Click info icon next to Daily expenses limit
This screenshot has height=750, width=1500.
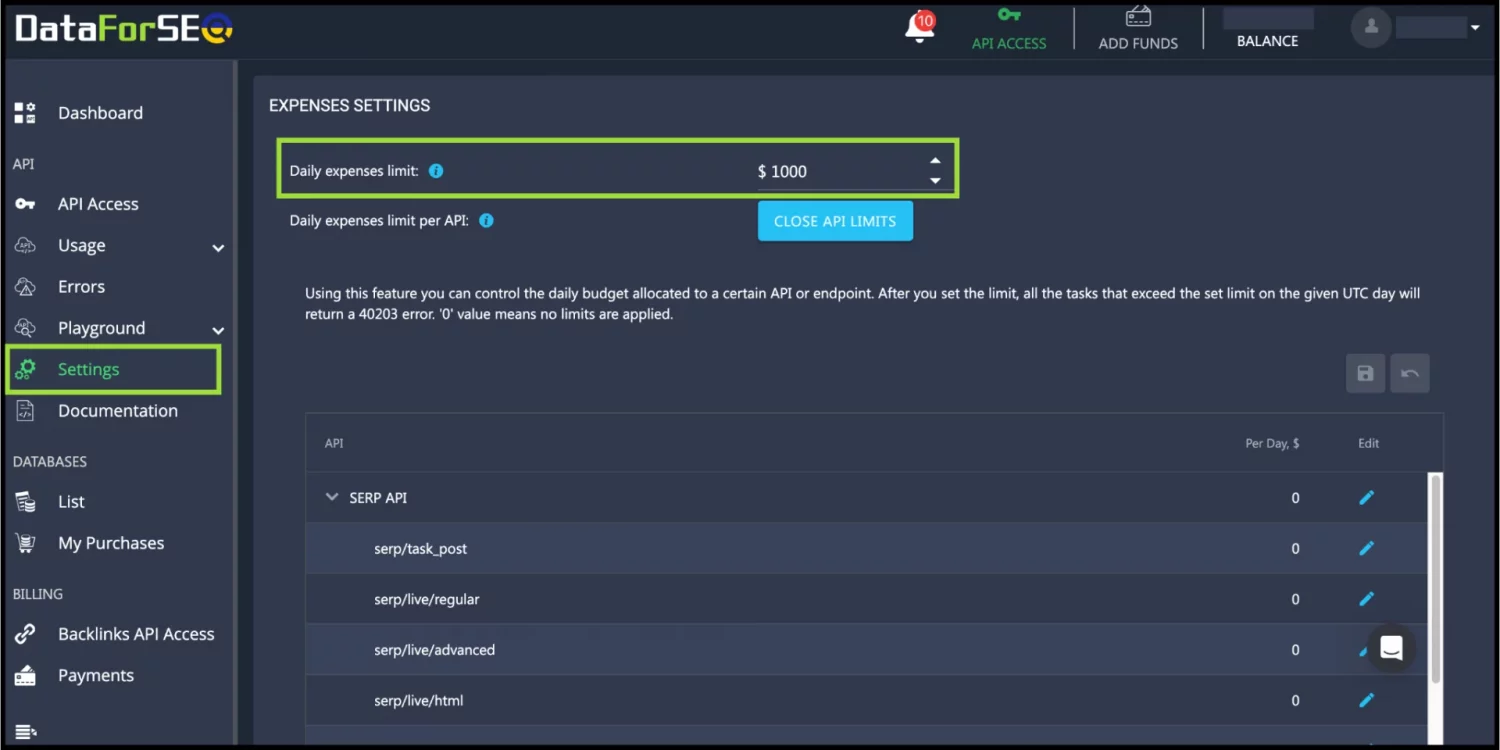(x=436, y=171)
